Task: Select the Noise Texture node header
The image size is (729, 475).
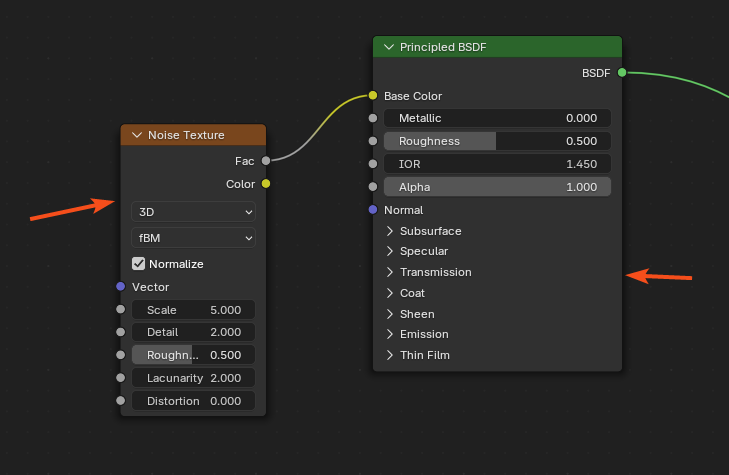Action: point(193,135)
